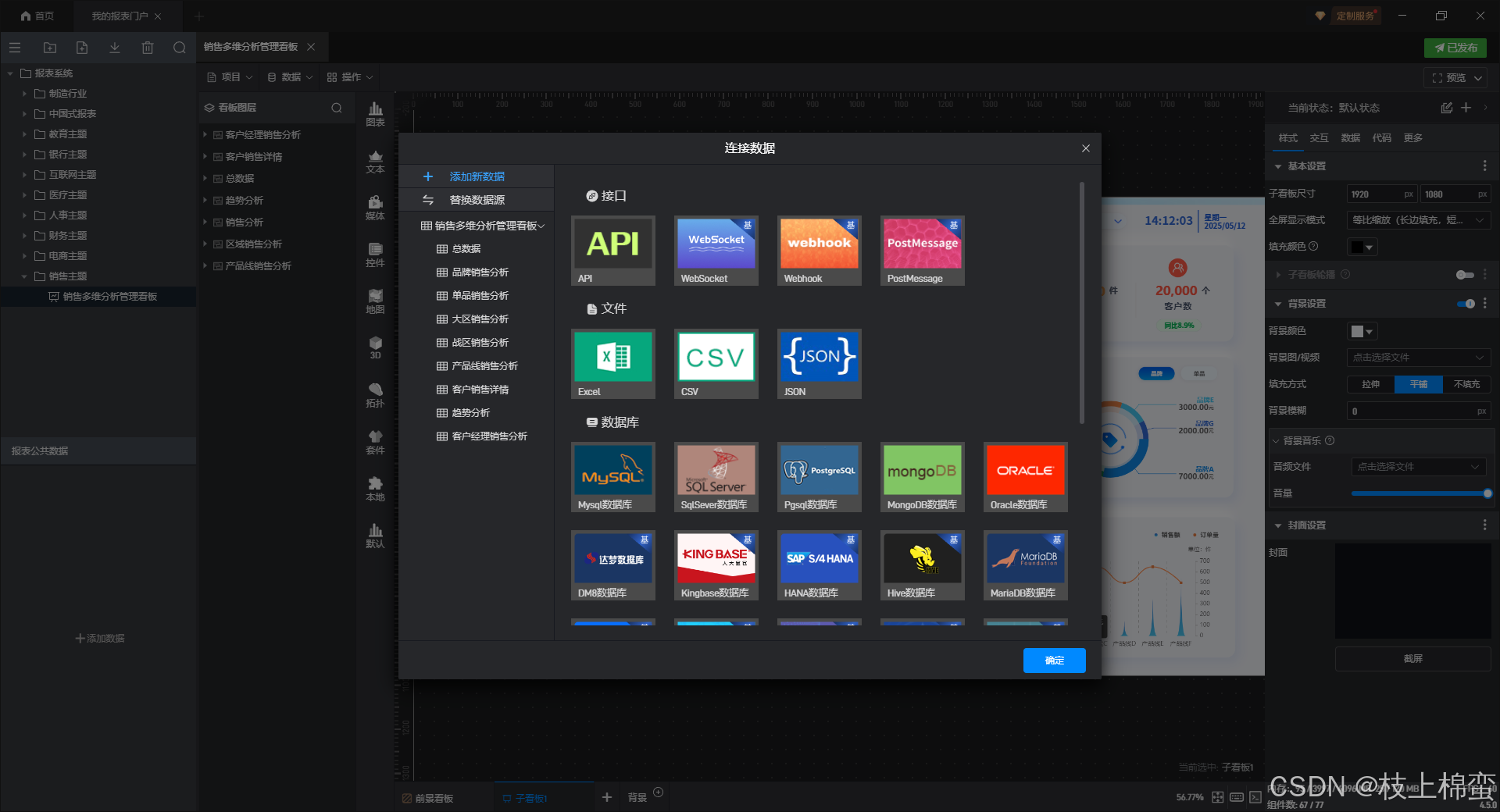Toggle the 背景设置 switch
This screenshot has width=1500, height=812.
1466,304
